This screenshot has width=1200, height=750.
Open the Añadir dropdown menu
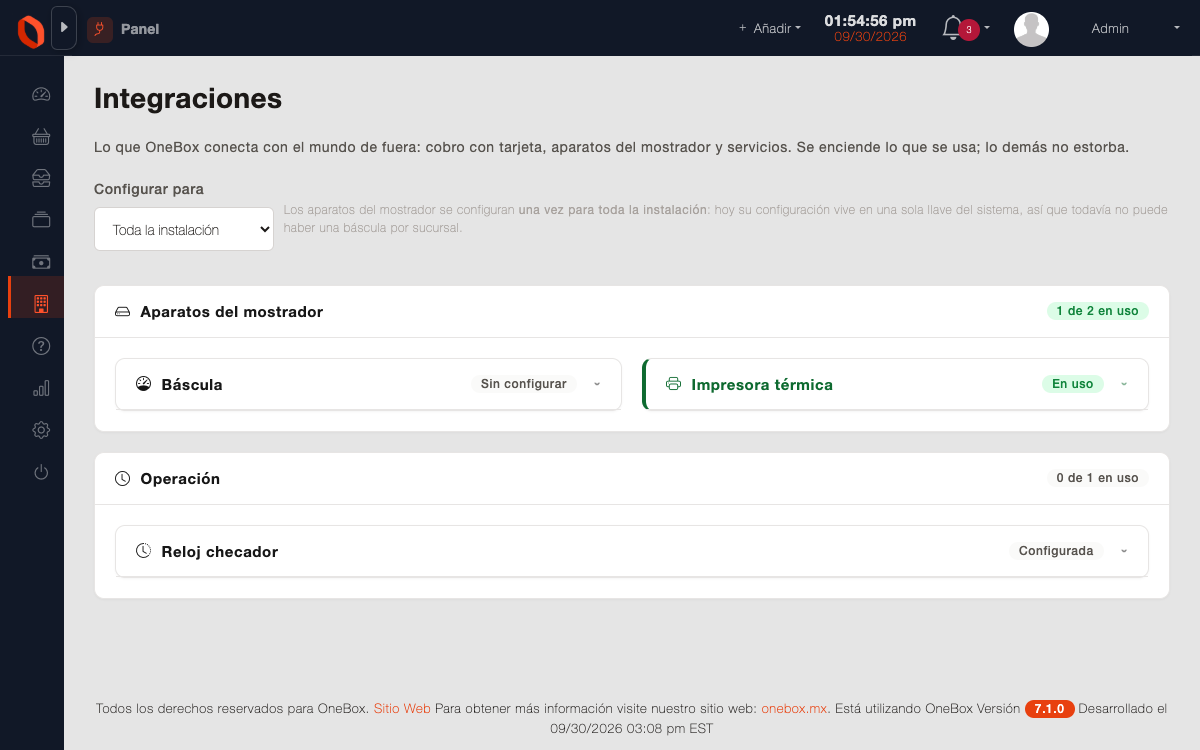click(x=770, y=29)
